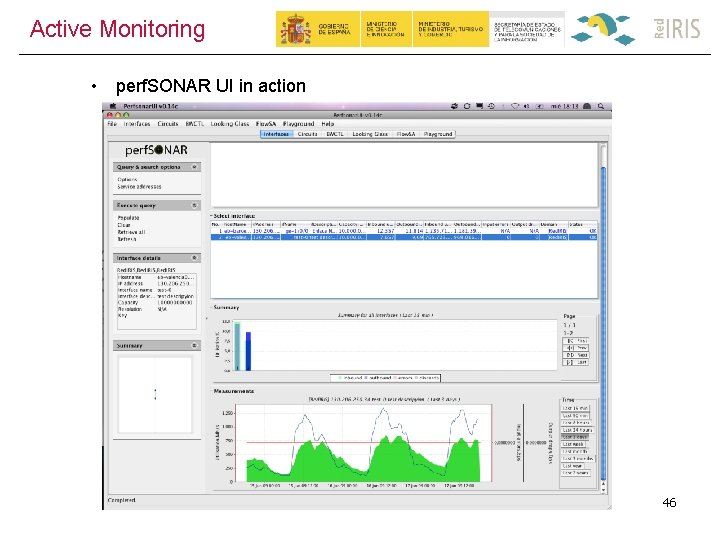Collapse the Interface details panel
The image size is (720, 540).
coord(194,258)
